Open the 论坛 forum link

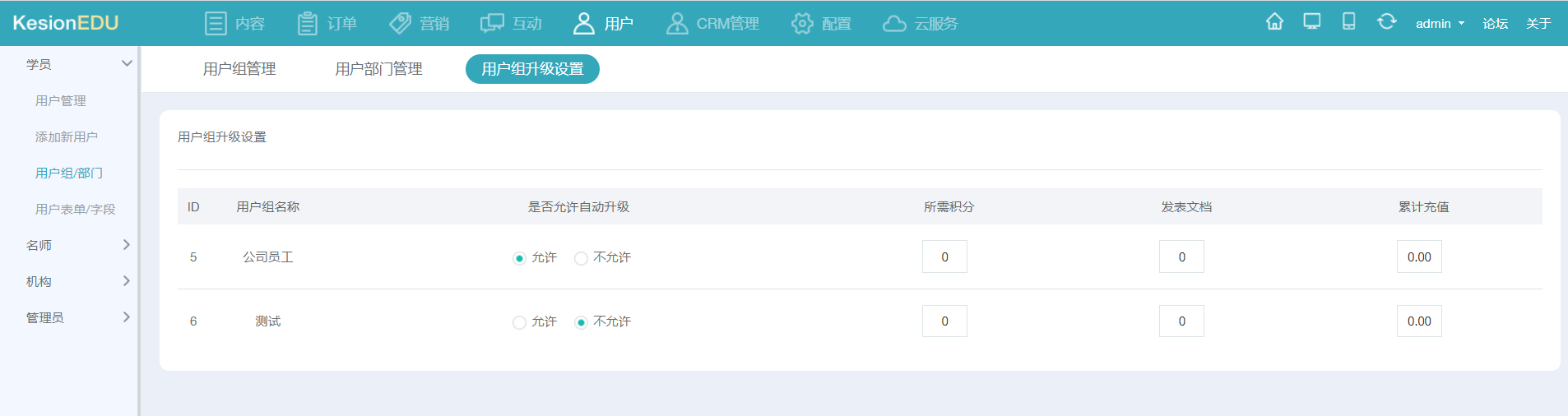pos(1495,24)
